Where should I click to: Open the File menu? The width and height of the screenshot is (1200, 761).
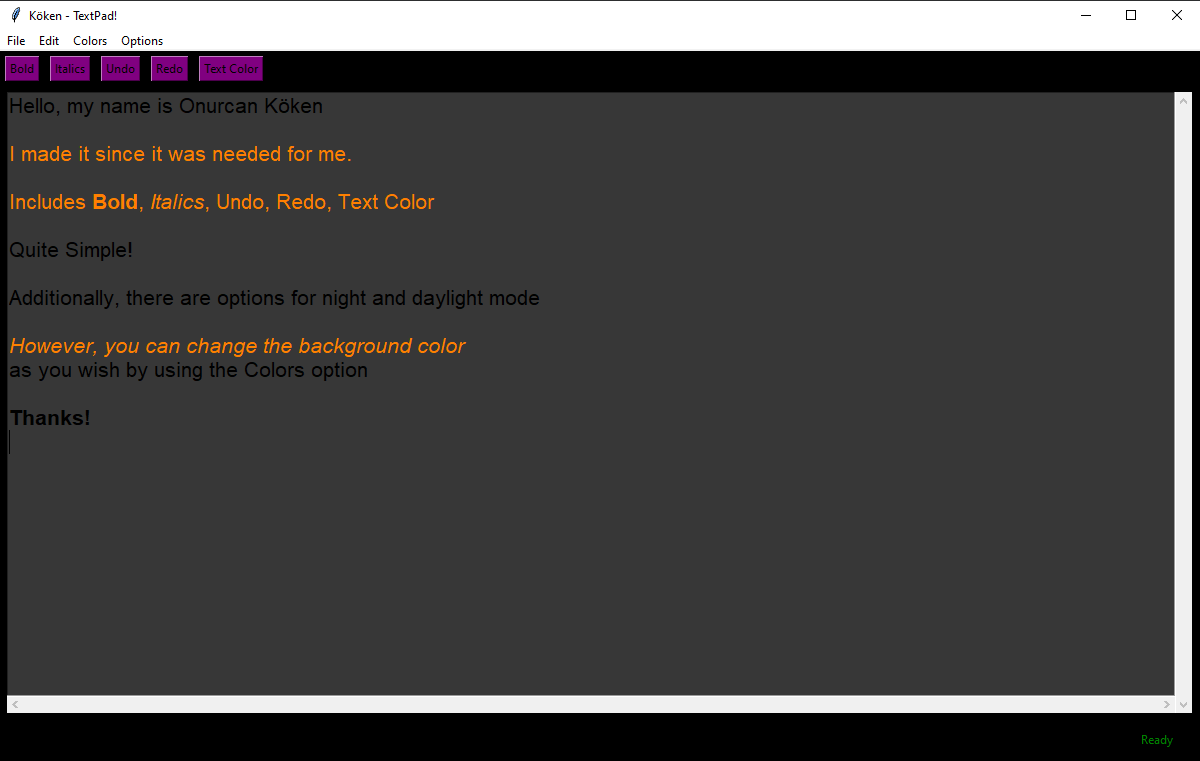tap(16, 41)
